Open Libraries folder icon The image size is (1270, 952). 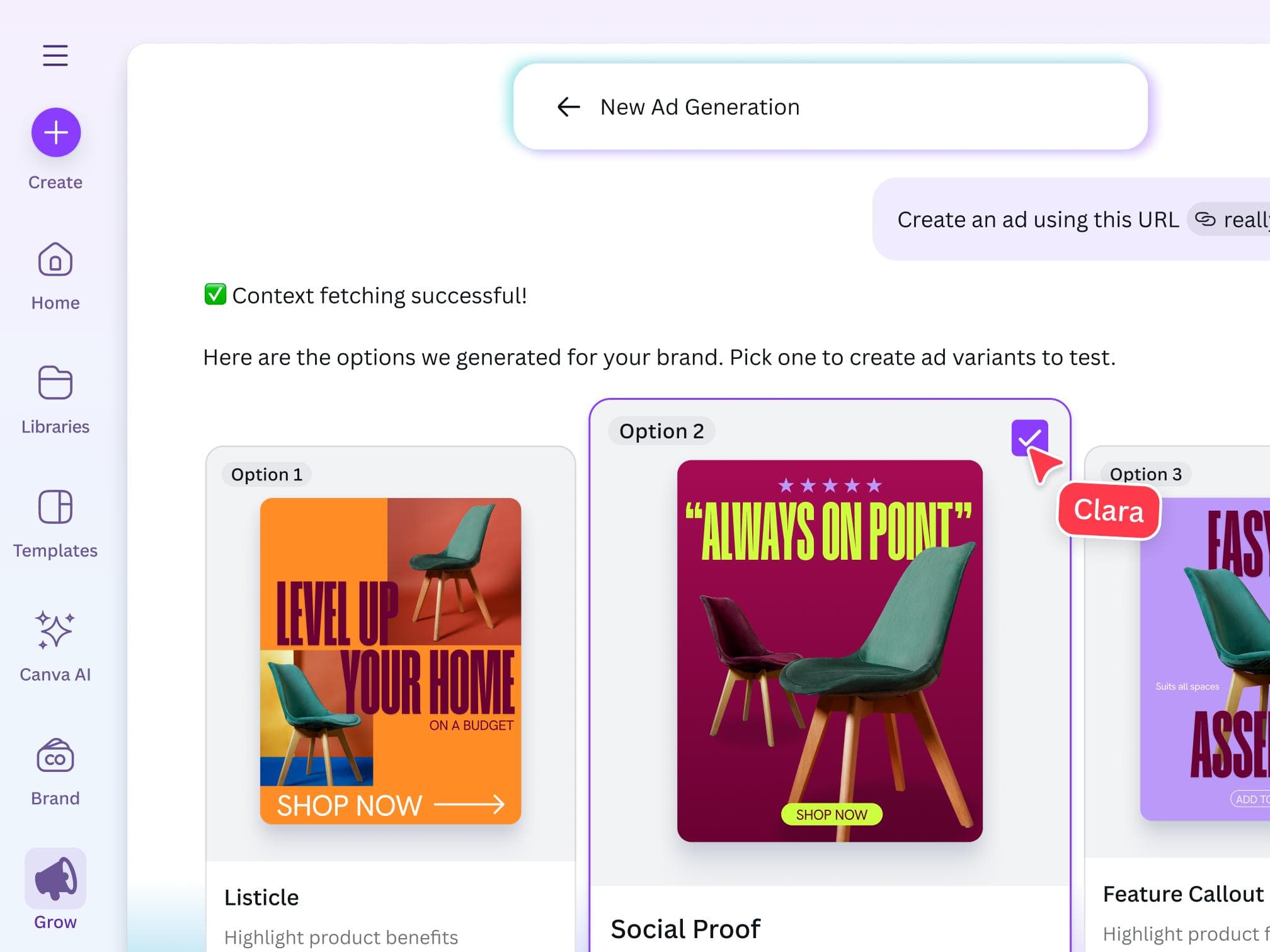point(55,383)
